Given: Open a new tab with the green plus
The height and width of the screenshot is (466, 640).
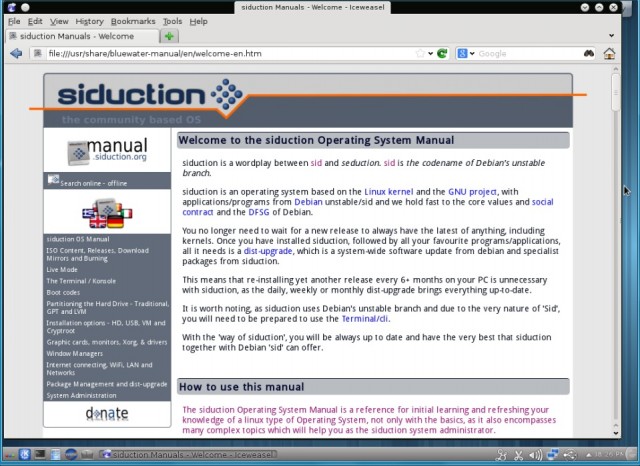Looking at the screenshot, I should (169, 36).
